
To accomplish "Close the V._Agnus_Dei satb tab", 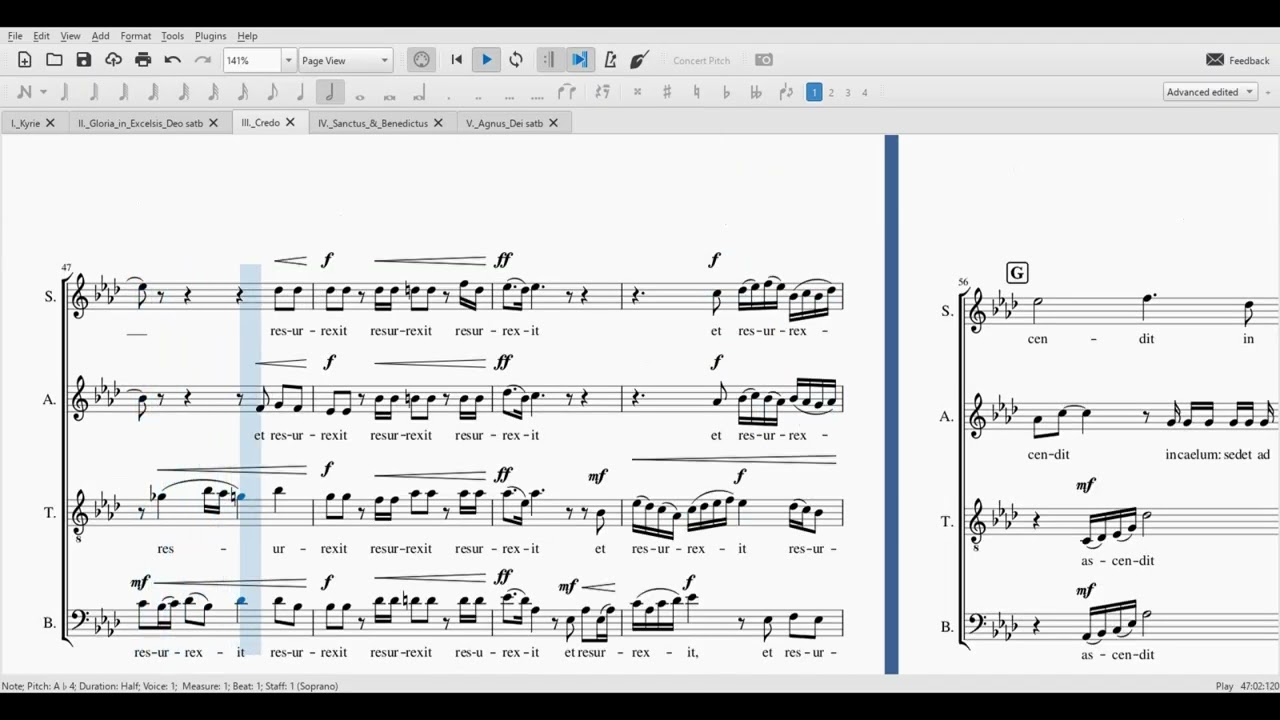I will pyautogui.click(x=553, y=123).
